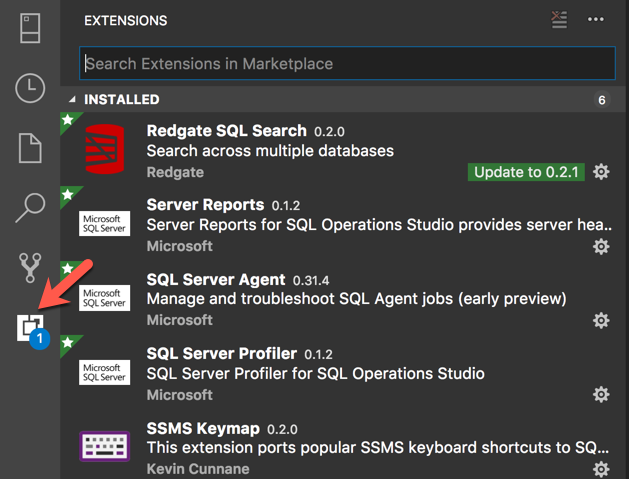Click the starred badge on Redgate SQL Search
The image size is (629, 479).
[x=69, y=121]
